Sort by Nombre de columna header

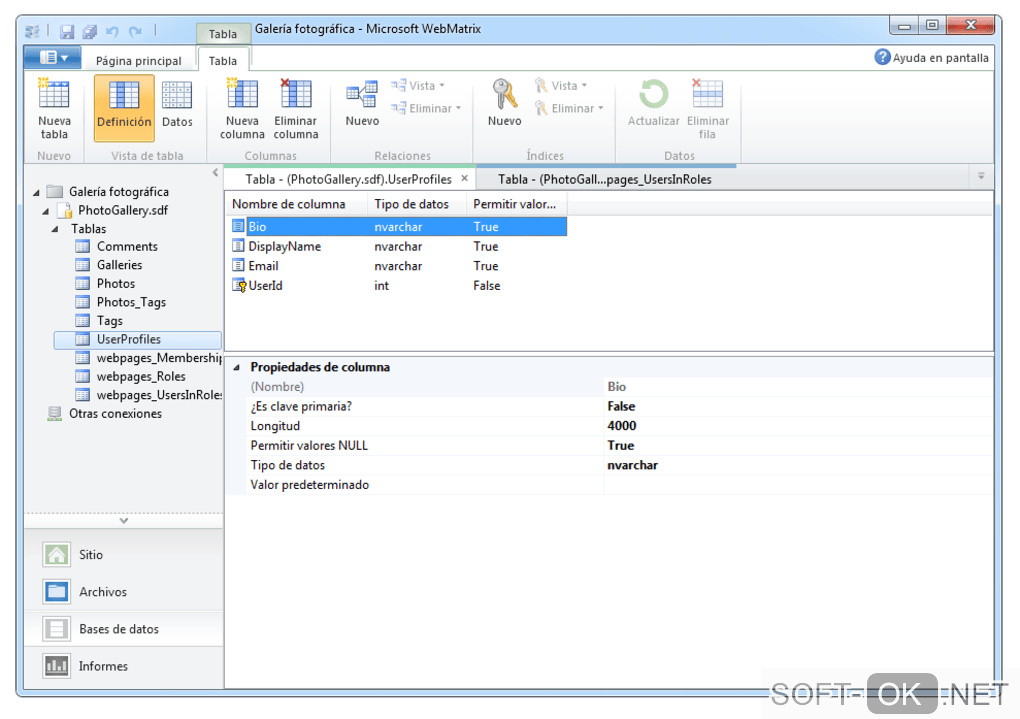point(296,204)
